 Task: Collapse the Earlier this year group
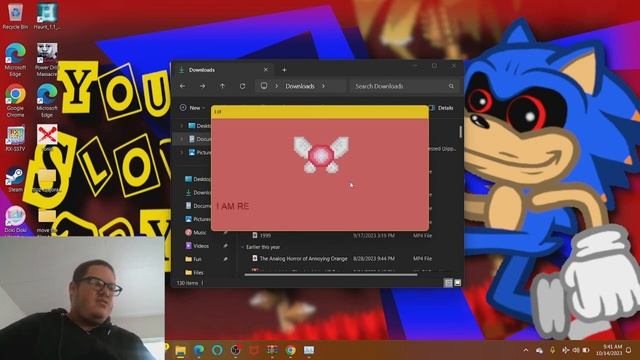[x=242, y=247]
